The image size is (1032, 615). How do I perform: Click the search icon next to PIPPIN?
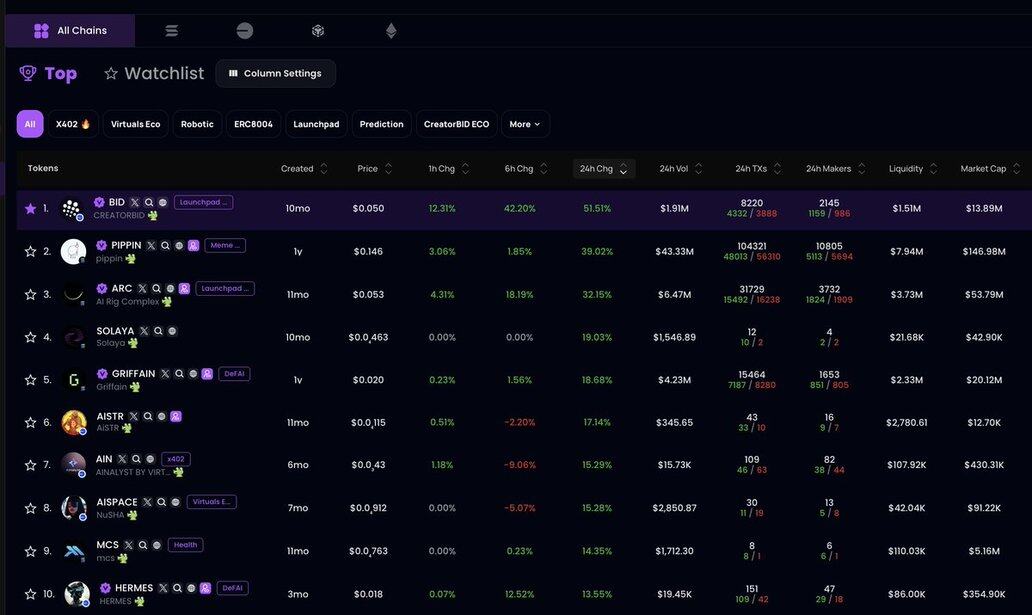pos(165,245)
